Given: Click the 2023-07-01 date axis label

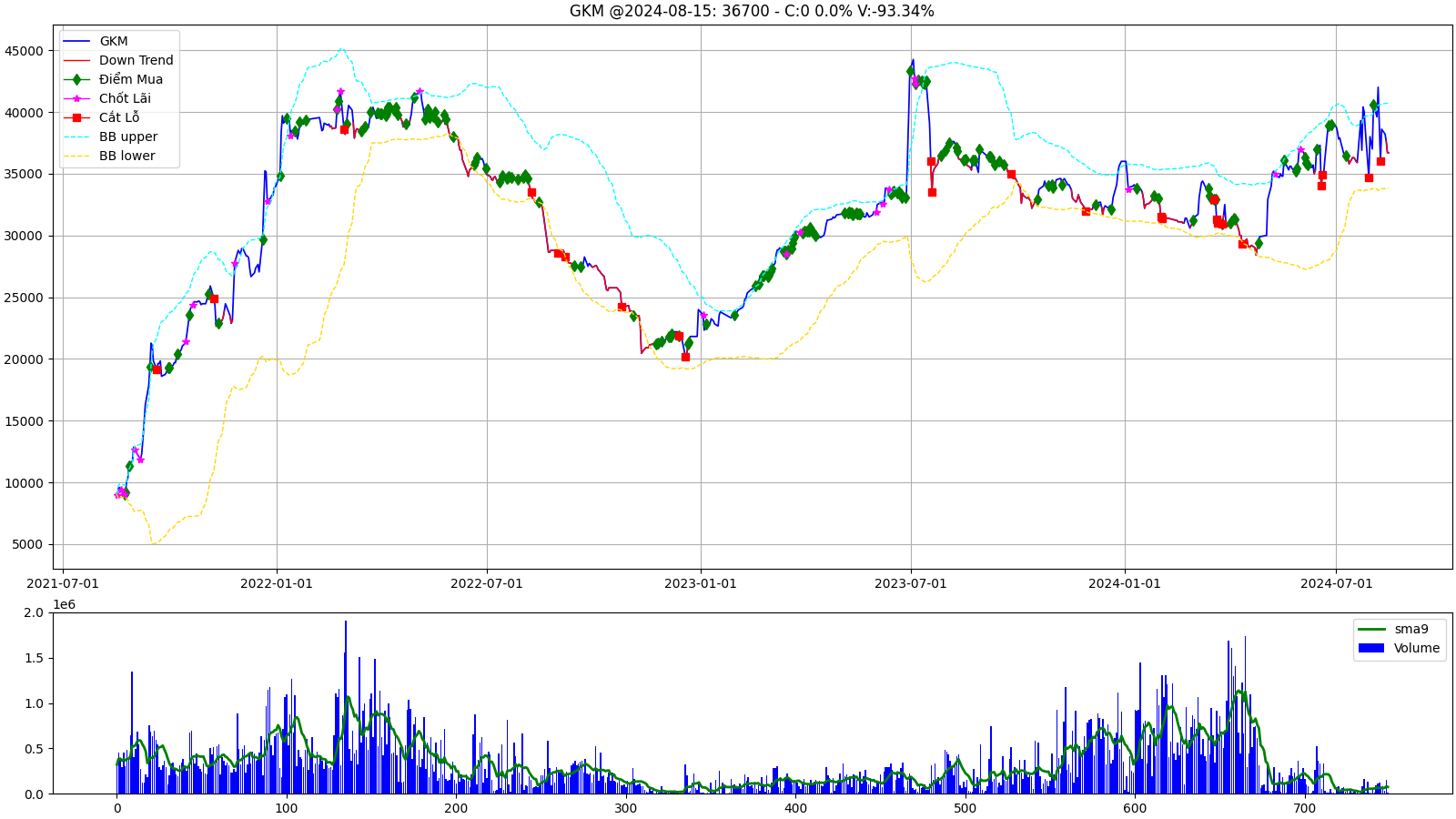Looking at the screenshot, I should tap(911, 583).
